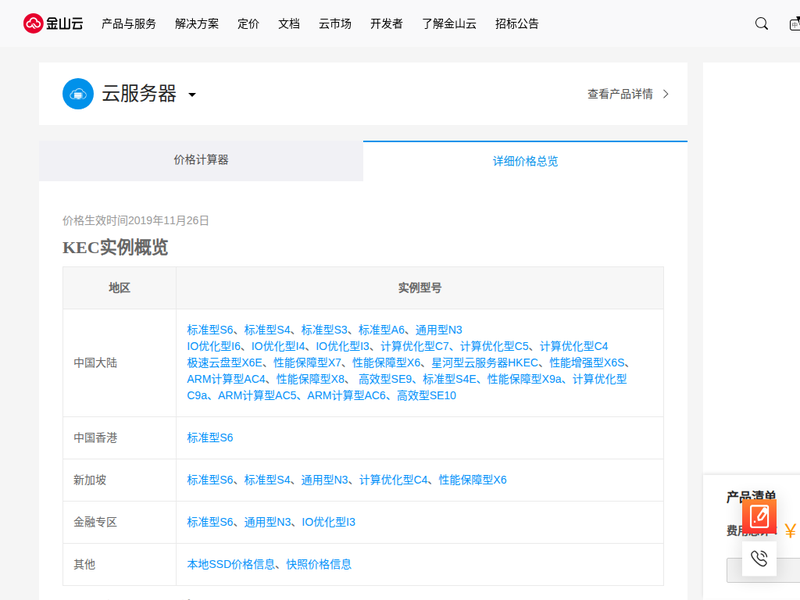Follow the 查看产品详情 link
The width and height of the screenshot is (800, 600).
(x=620, y=94)
